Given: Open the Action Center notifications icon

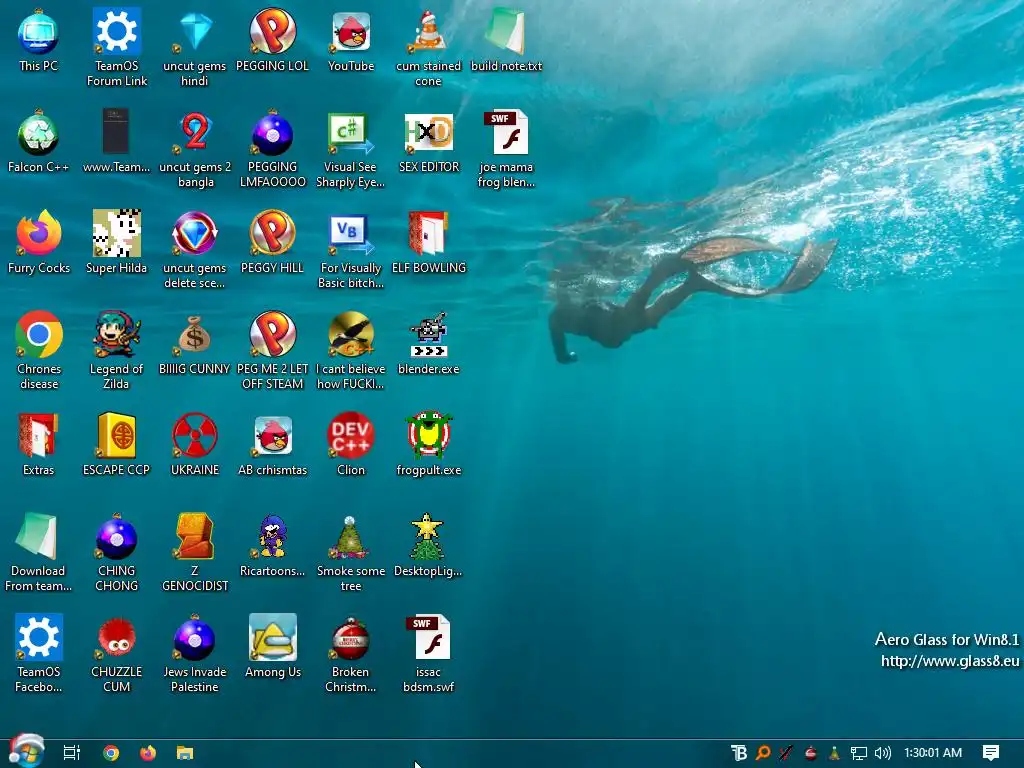Looking at the screenshot, I should (991, 753).
